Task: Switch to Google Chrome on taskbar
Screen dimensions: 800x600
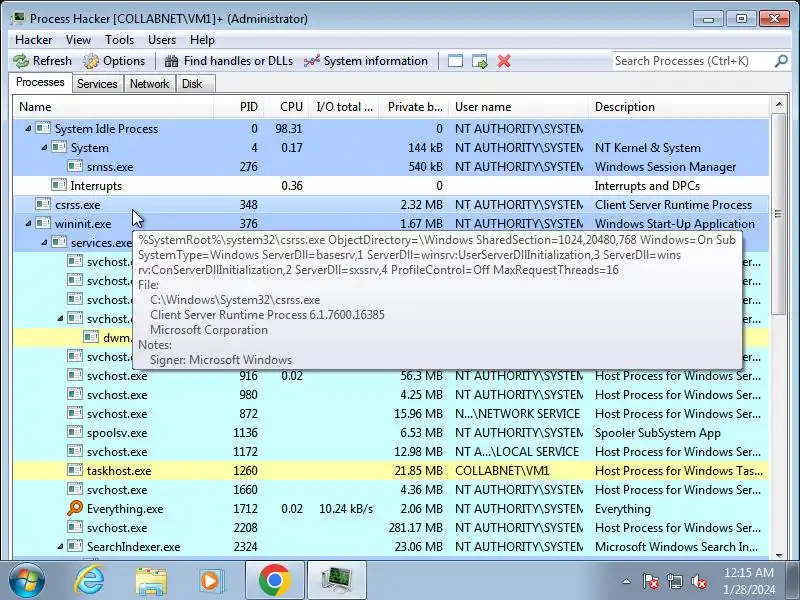Action: 274,580
